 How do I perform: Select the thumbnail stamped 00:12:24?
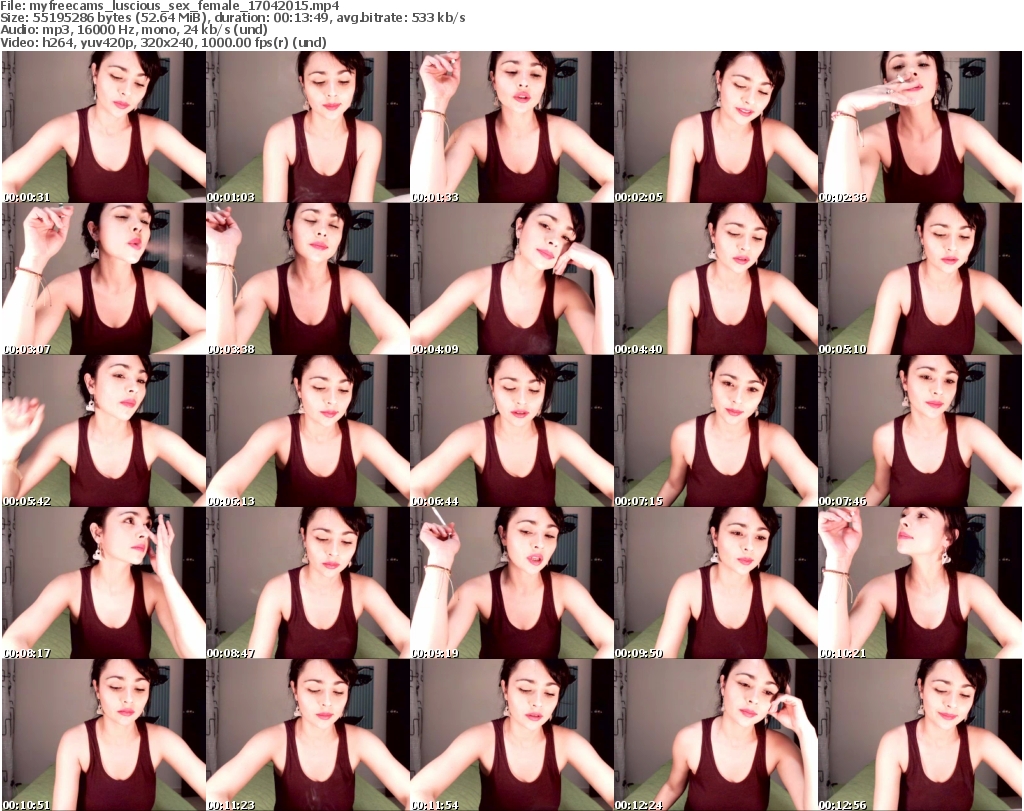coord(716,735)
